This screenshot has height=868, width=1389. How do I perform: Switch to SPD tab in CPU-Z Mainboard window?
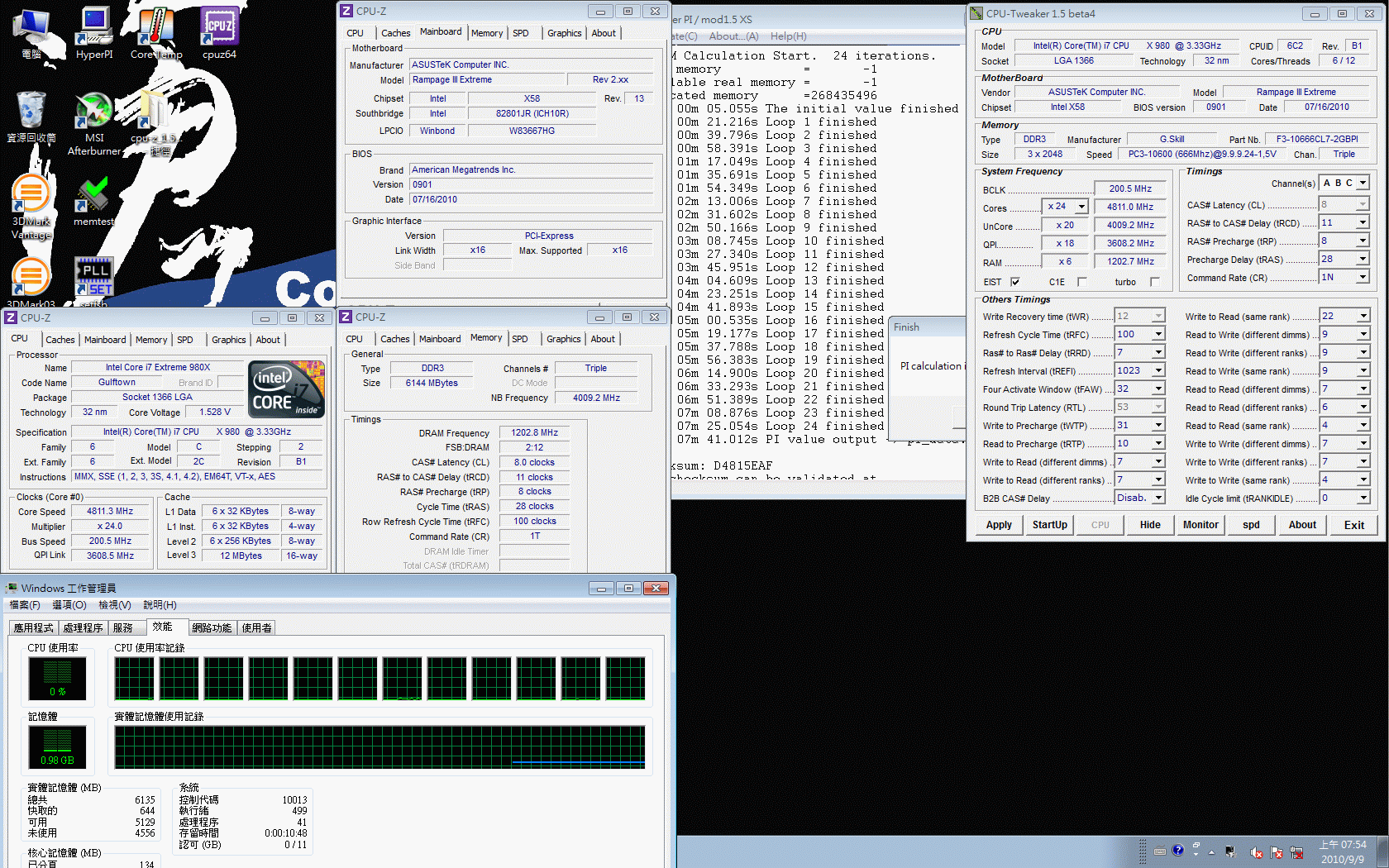coord(520,33)
